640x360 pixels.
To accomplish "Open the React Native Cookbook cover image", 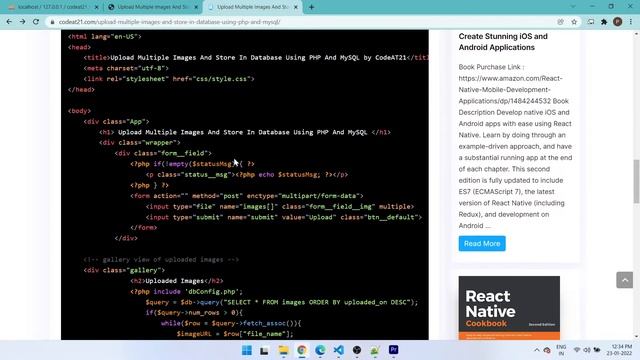I will (509, 308).
